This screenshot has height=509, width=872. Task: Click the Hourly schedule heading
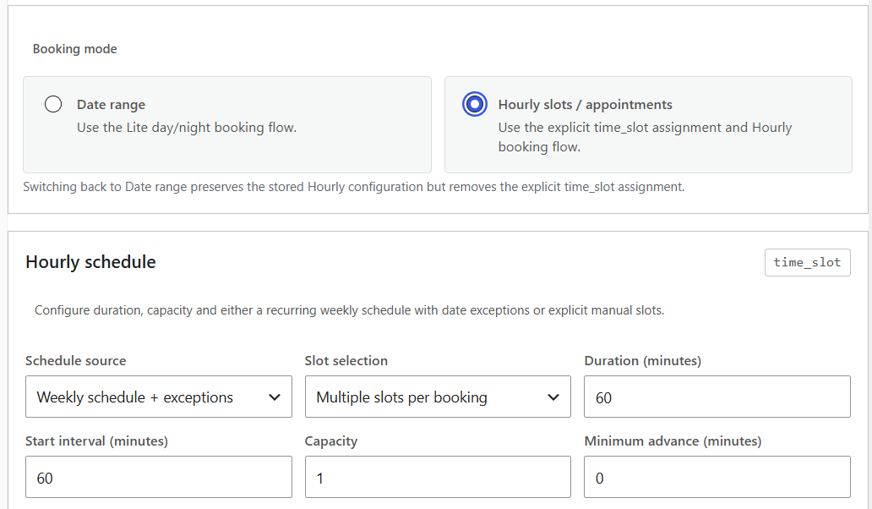tap(91, 262)
